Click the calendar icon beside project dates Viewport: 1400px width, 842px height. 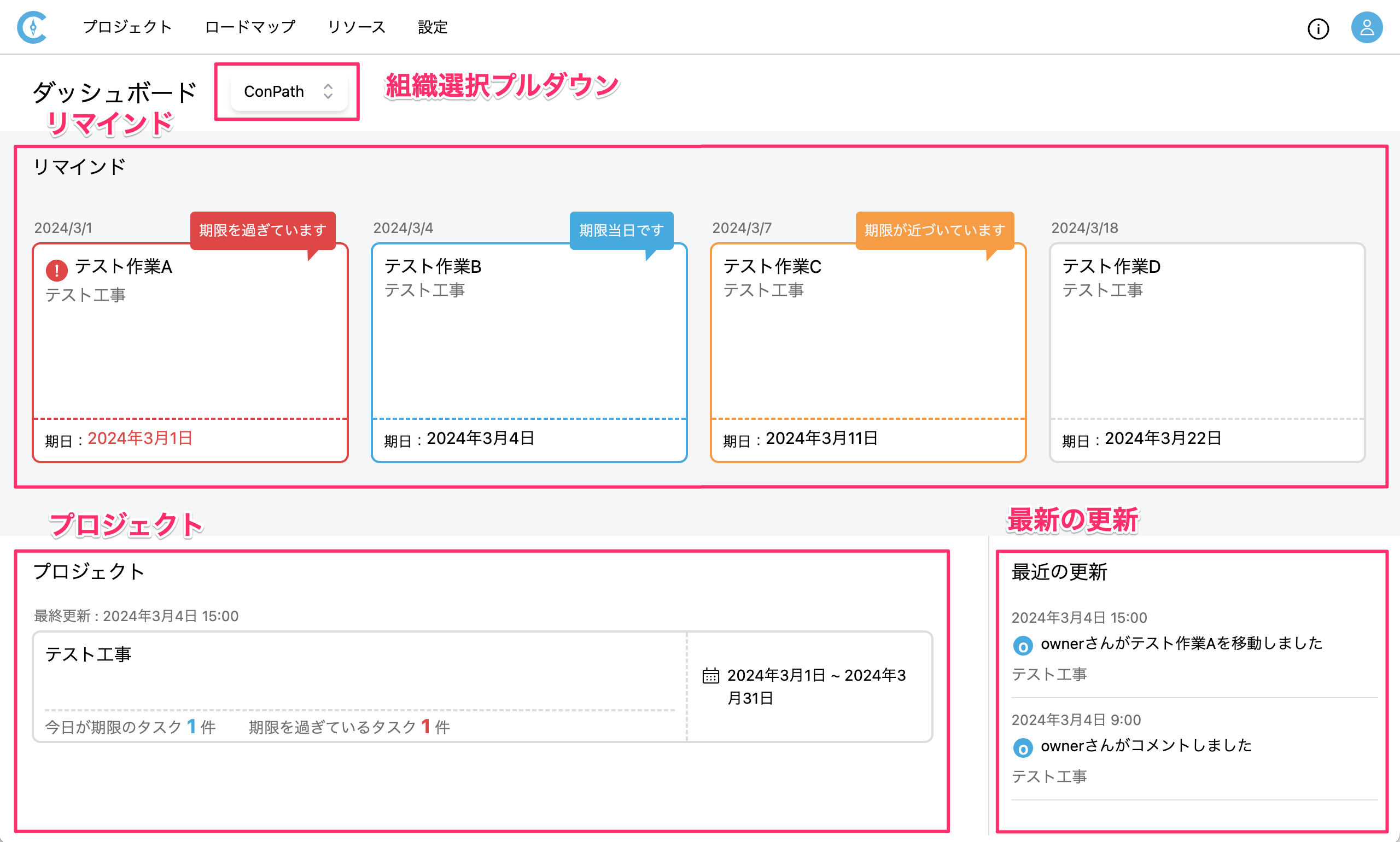click(x=710, y=676)
